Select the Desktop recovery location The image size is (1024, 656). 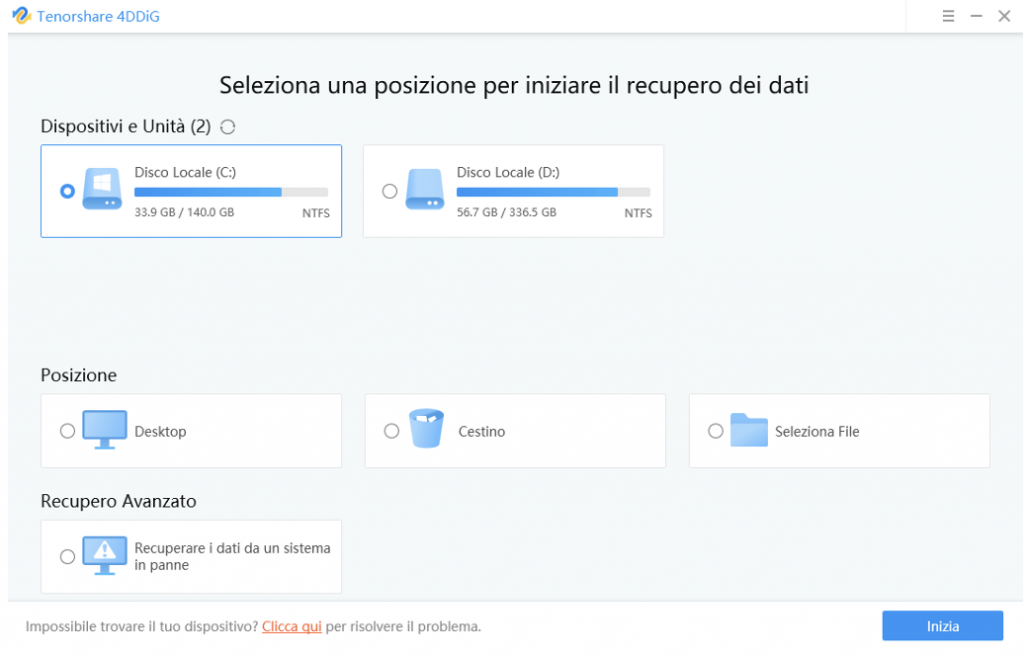point(67,431)
